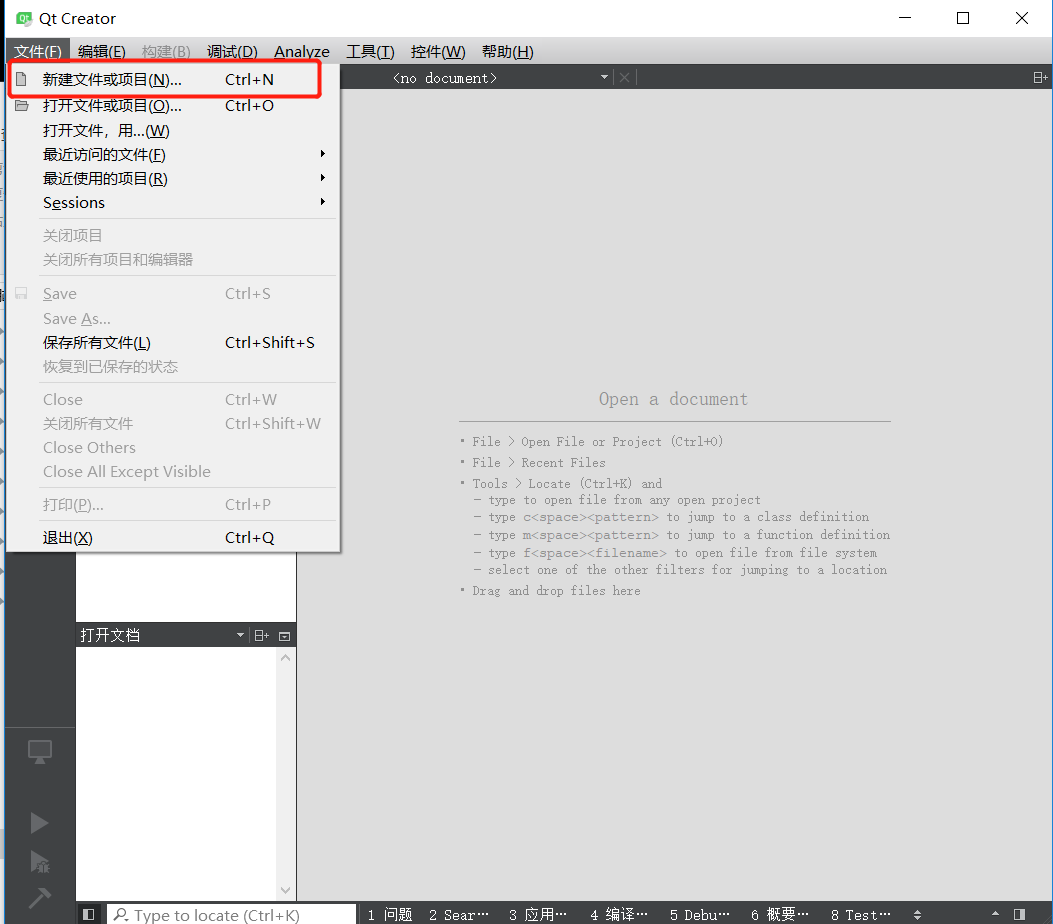This screenshot has height=924, width=1053.
Task: Split the editor via the top-right split icon
Action: 1040,78
